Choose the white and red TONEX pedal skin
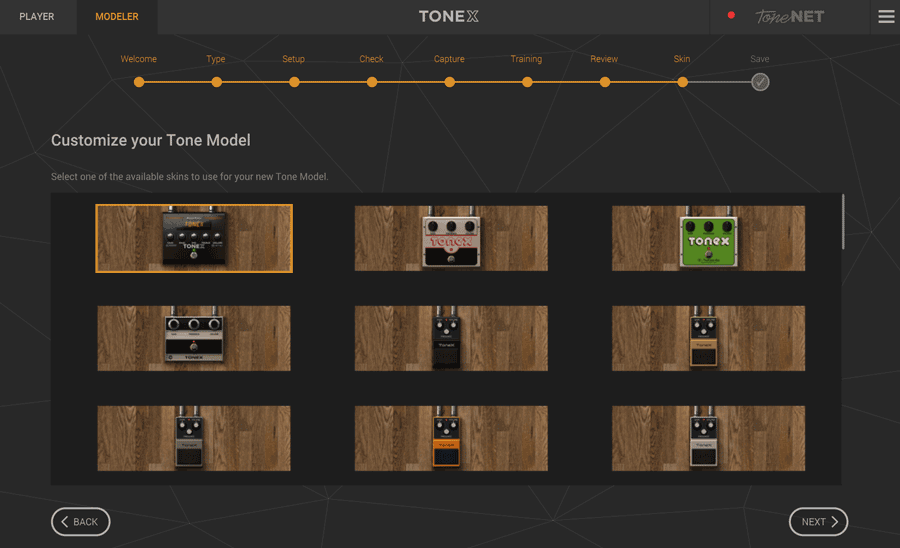The height and width of the screenshot is (548, 900). [x=451, y=238]
